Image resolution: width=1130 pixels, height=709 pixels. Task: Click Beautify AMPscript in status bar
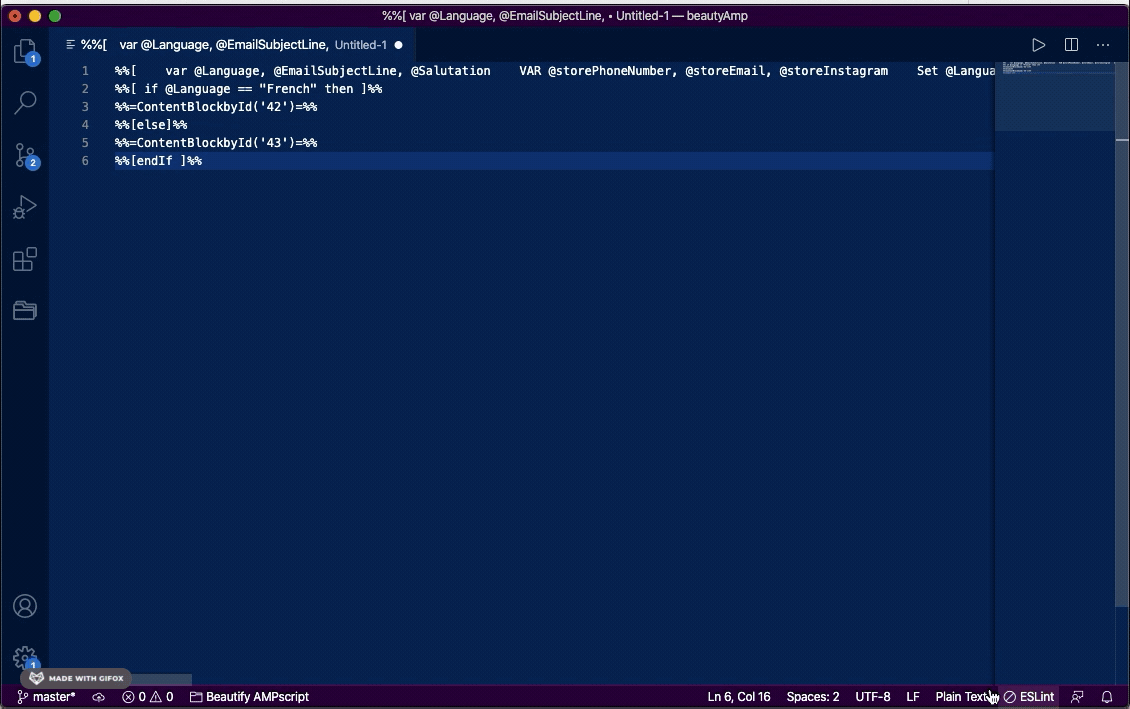click(249, 697)
